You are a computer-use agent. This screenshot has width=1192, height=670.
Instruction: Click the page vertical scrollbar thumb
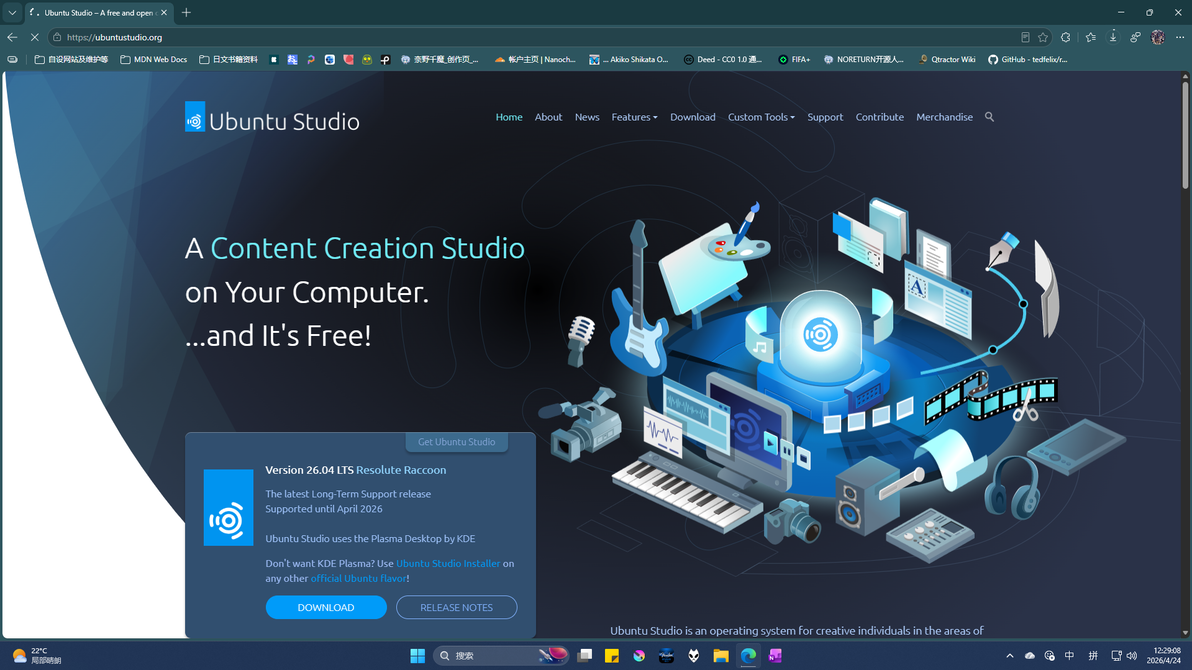click(1185, 133)
